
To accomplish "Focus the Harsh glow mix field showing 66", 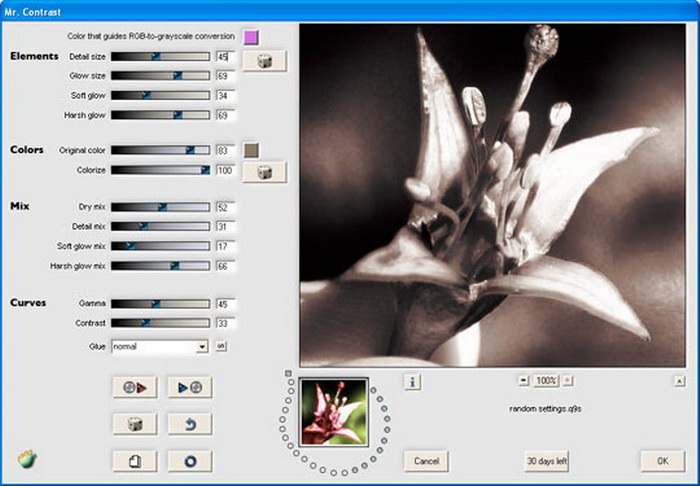I will click(x=225, y=266).
